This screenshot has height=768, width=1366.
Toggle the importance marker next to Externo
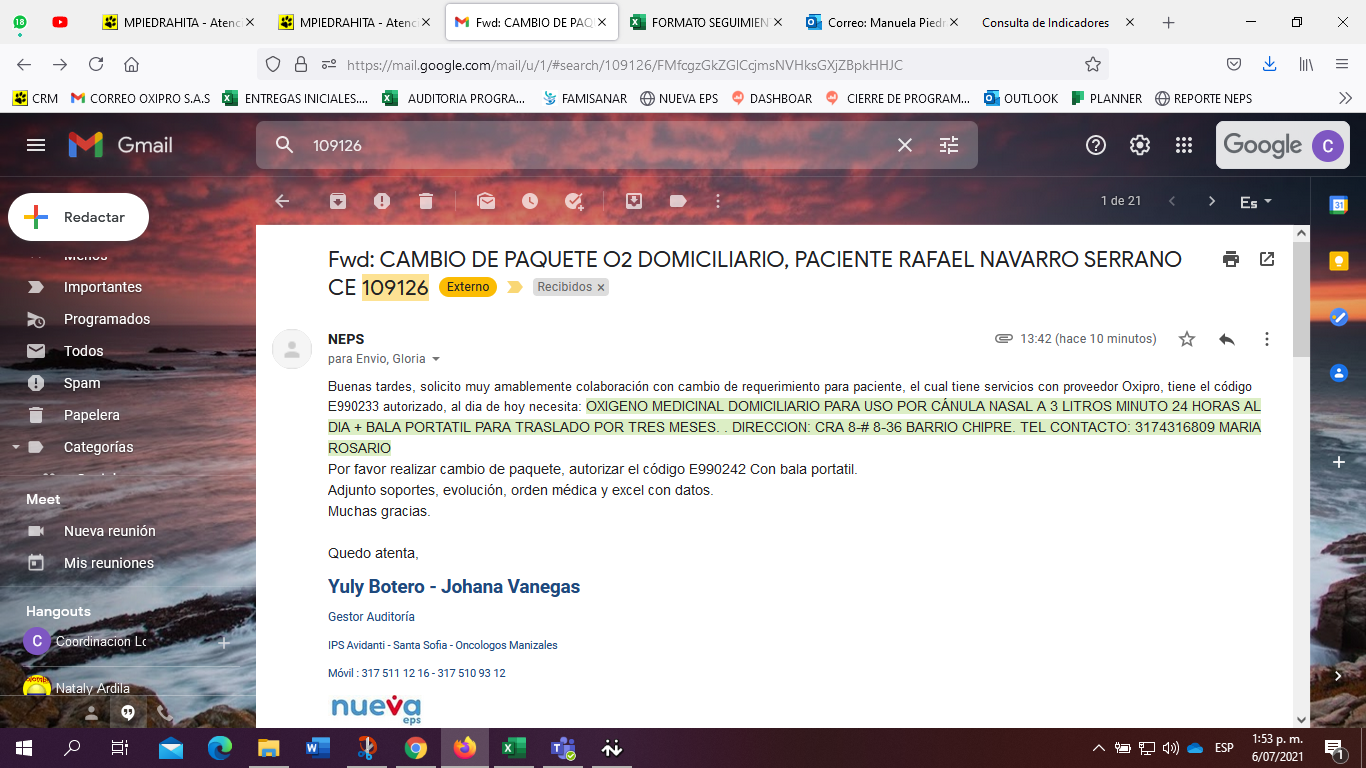515,287
